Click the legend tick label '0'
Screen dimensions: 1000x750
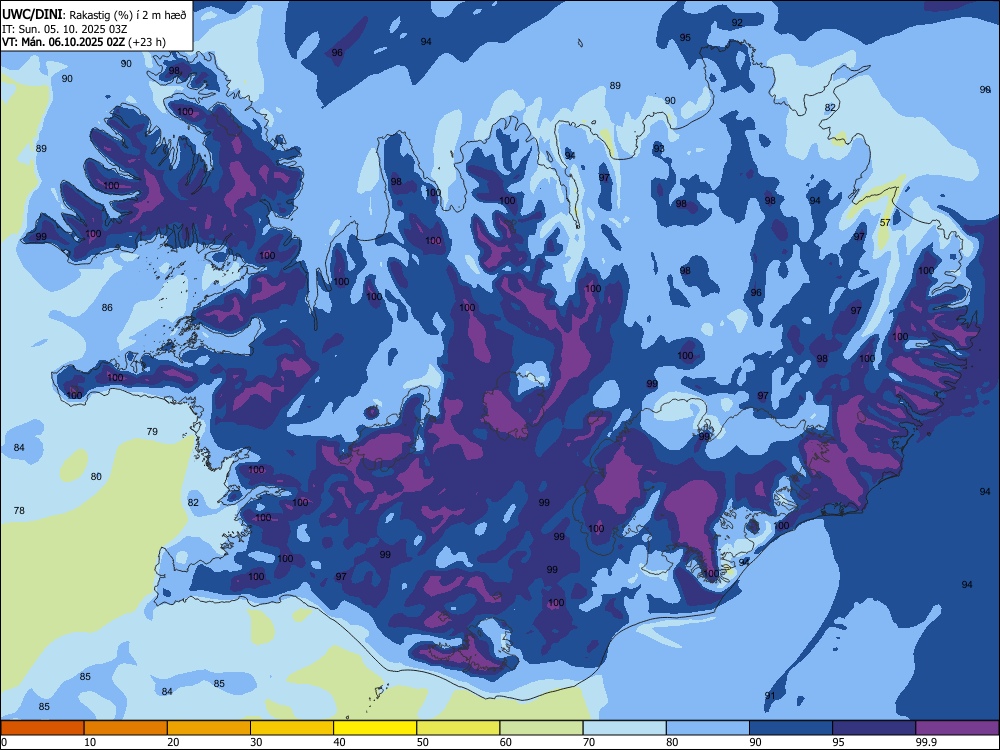click(4, 742)
